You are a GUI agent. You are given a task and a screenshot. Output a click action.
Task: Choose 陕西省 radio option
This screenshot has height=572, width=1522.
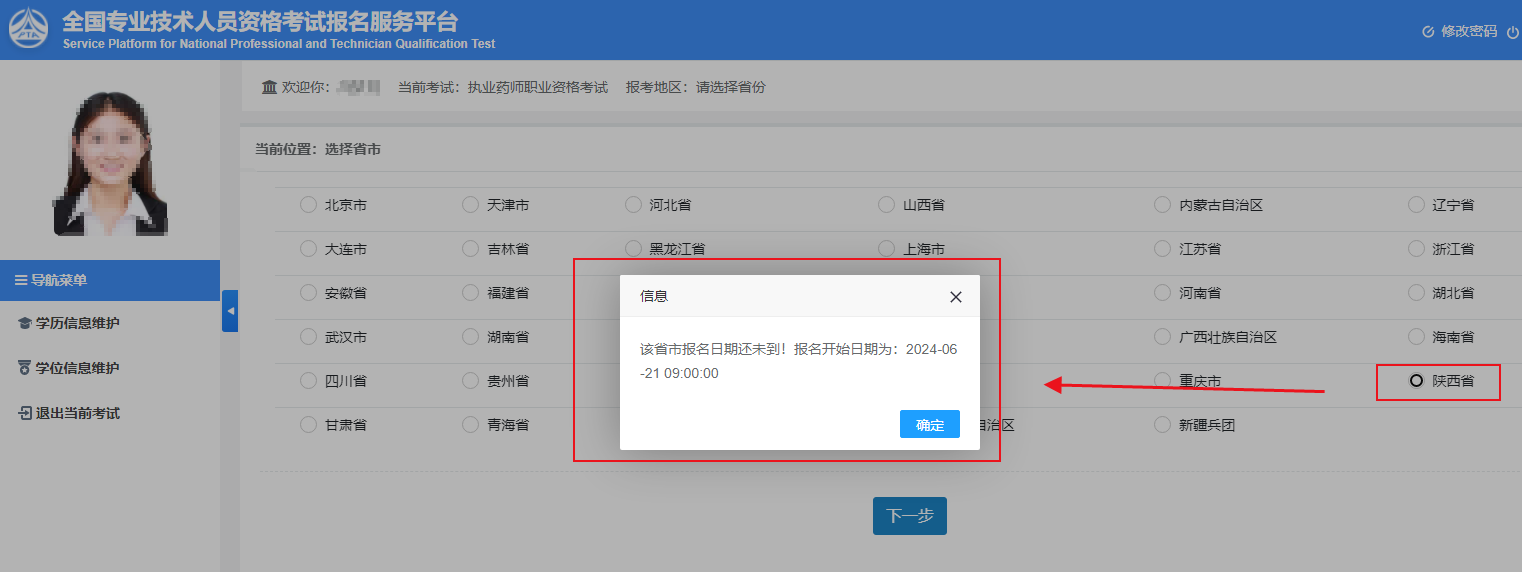pyautogui.click(x=1416, y=381)
